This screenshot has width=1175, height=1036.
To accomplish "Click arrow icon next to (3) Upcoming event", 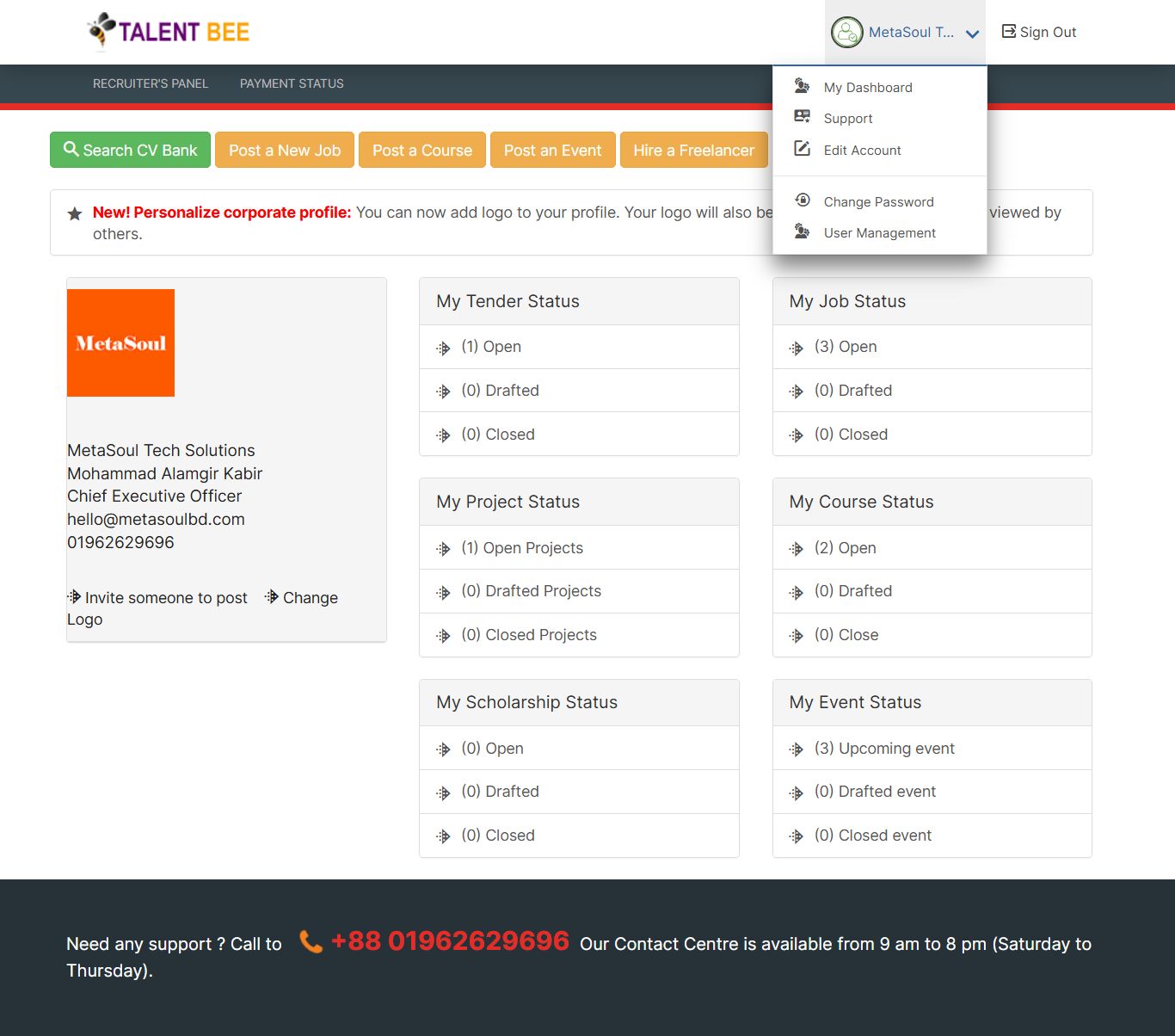I will point(797,749).
